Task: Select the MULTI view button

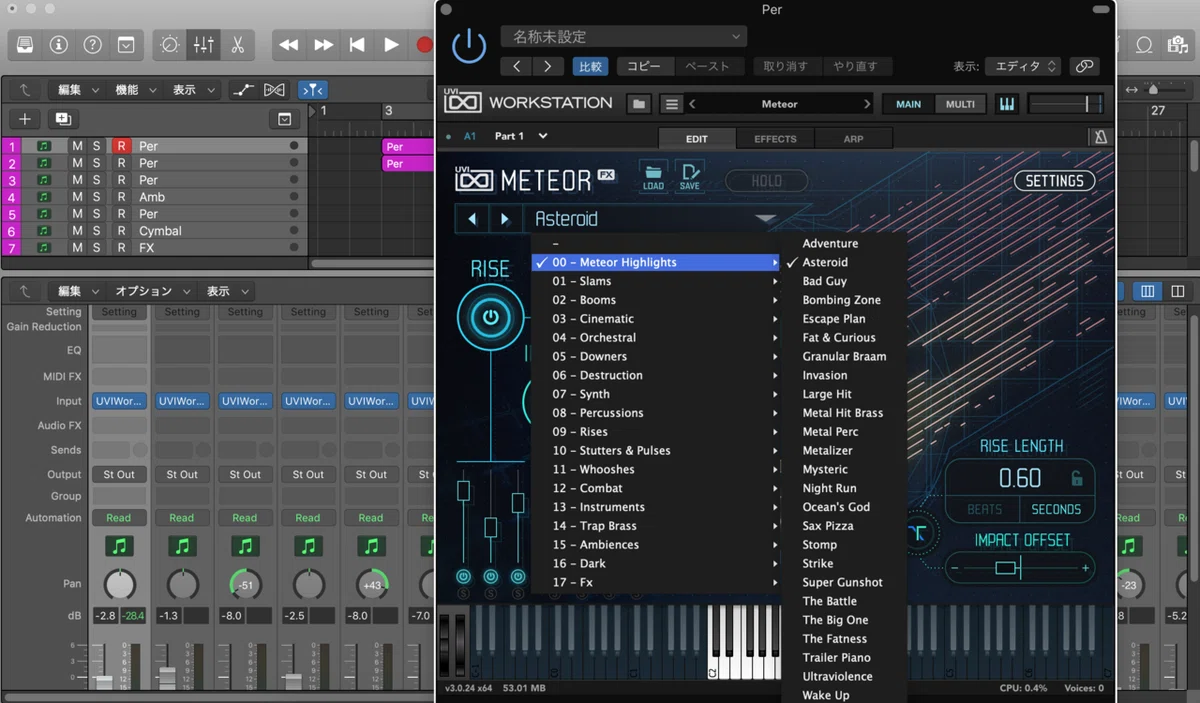Action: point(960,104)
